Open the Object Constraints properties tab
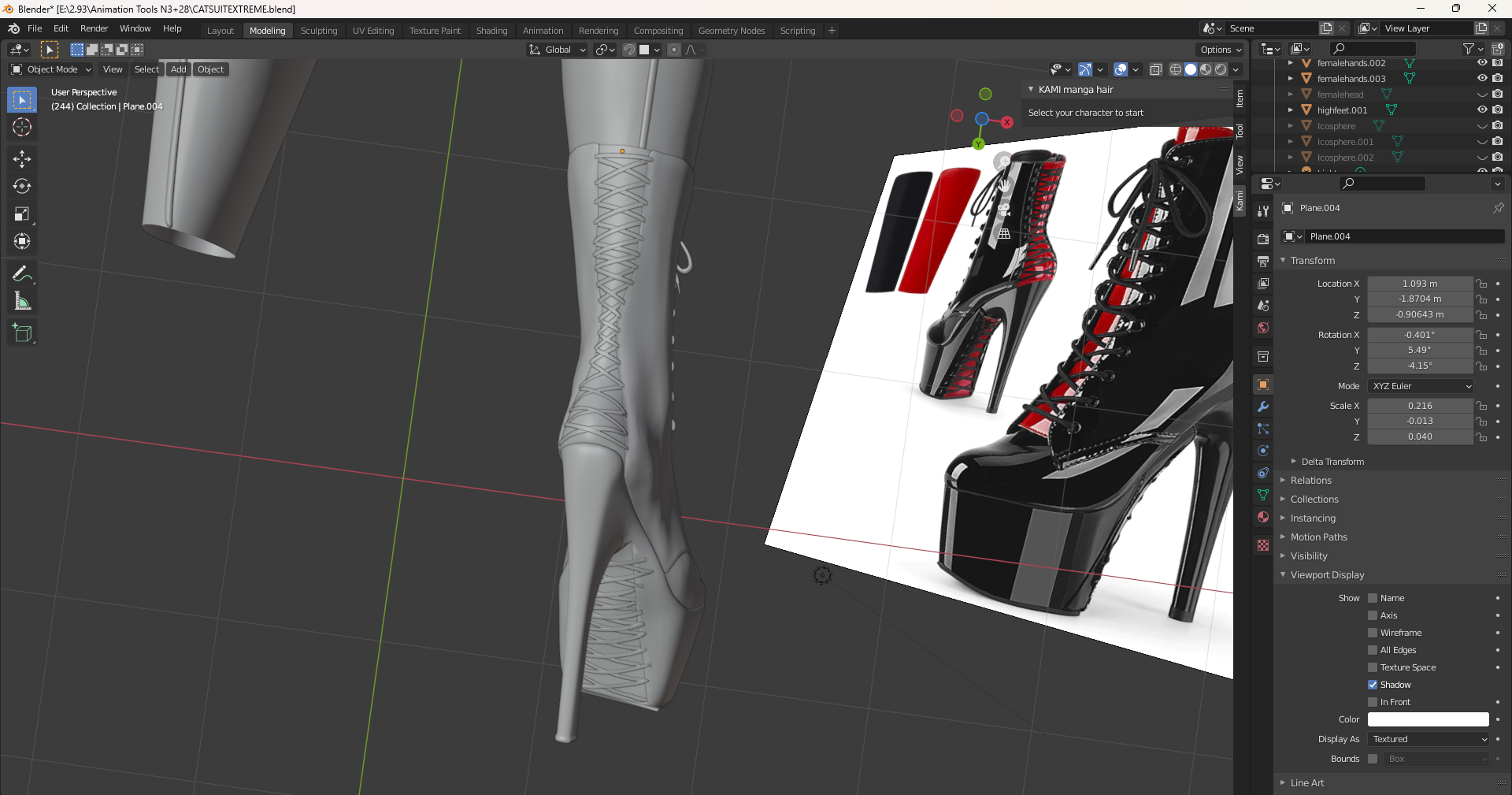This screenshot has height=795, width=1512. click(x=1263, y=473)
